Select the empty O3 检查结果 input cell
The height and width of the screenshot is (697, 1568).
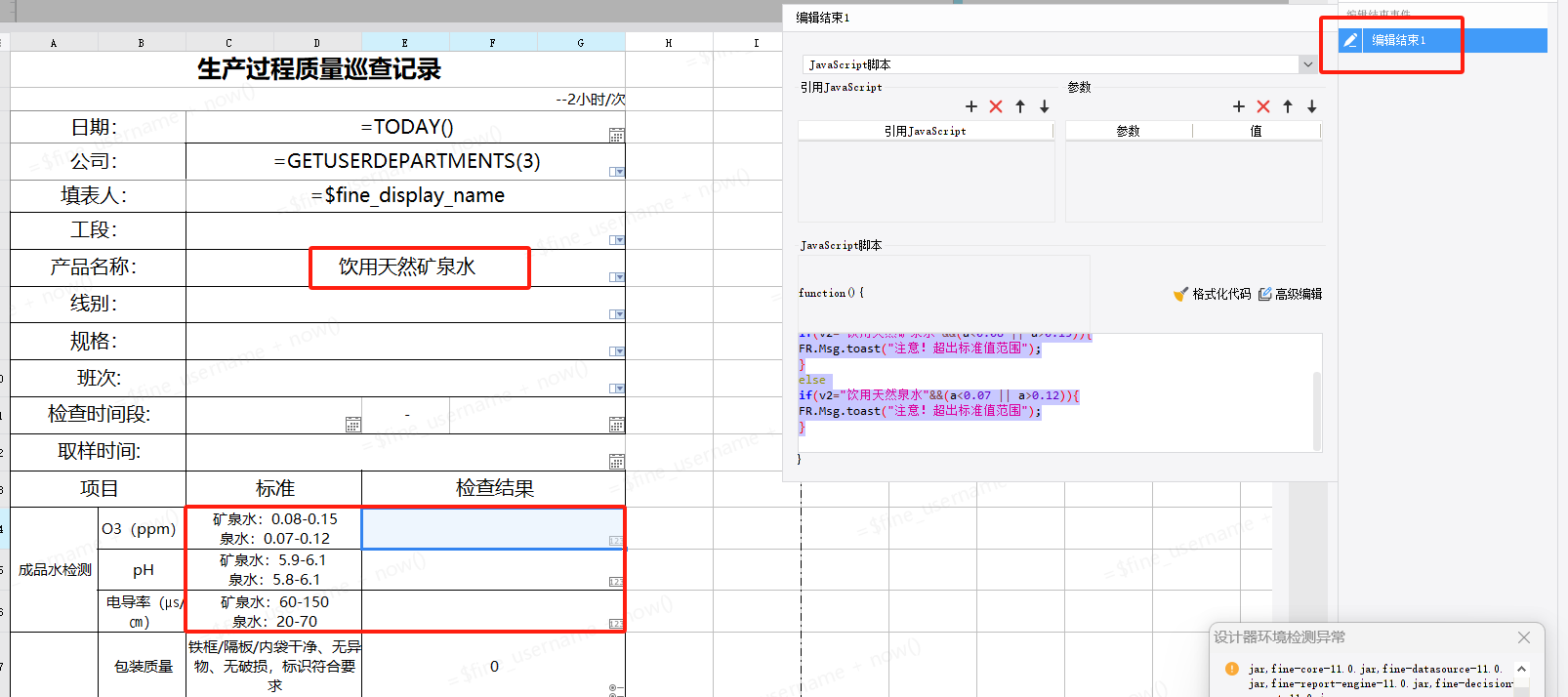[494, 528]
